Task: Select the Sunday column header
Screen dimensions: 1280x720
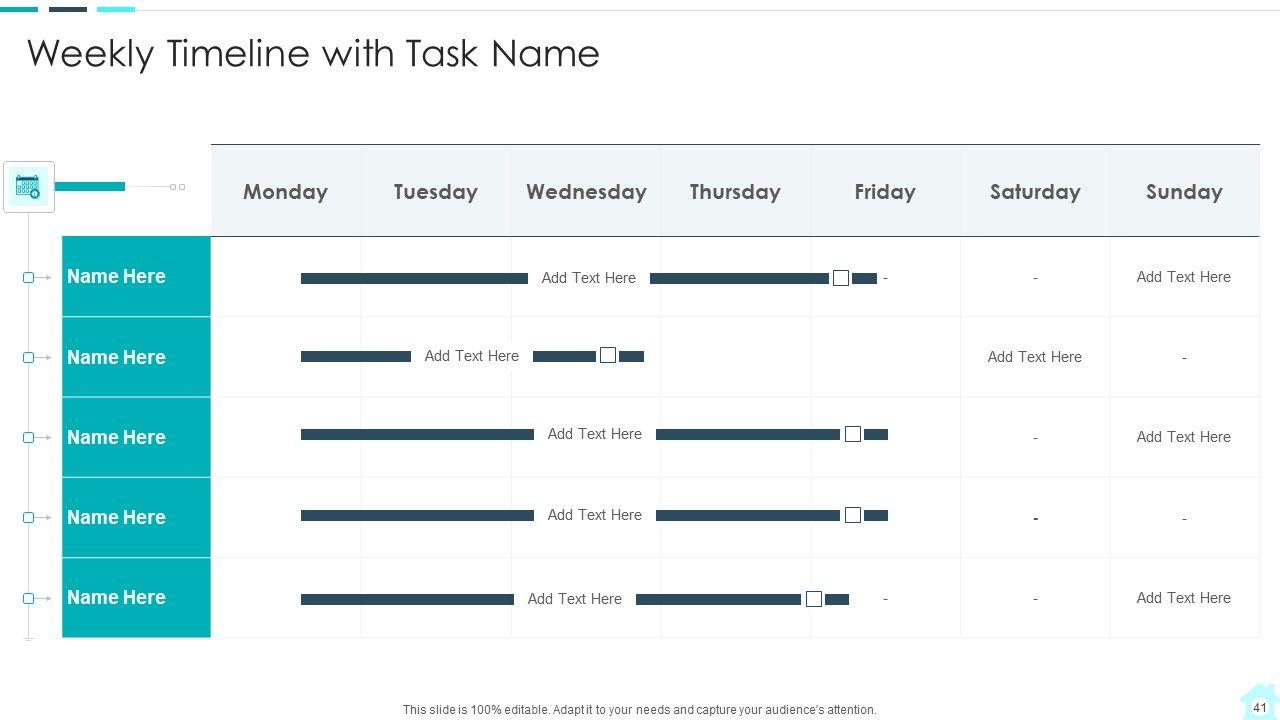Action: pyautogui.click(x=1184, y=191)
